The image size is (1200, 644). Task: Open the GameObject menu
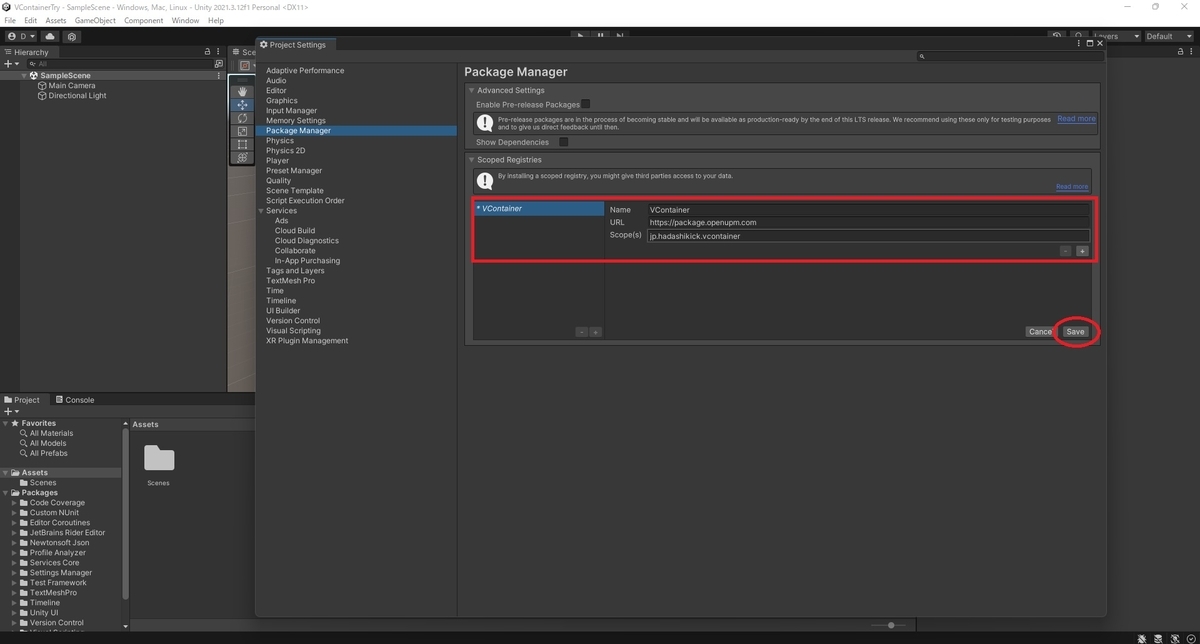[x=95, y=20]
